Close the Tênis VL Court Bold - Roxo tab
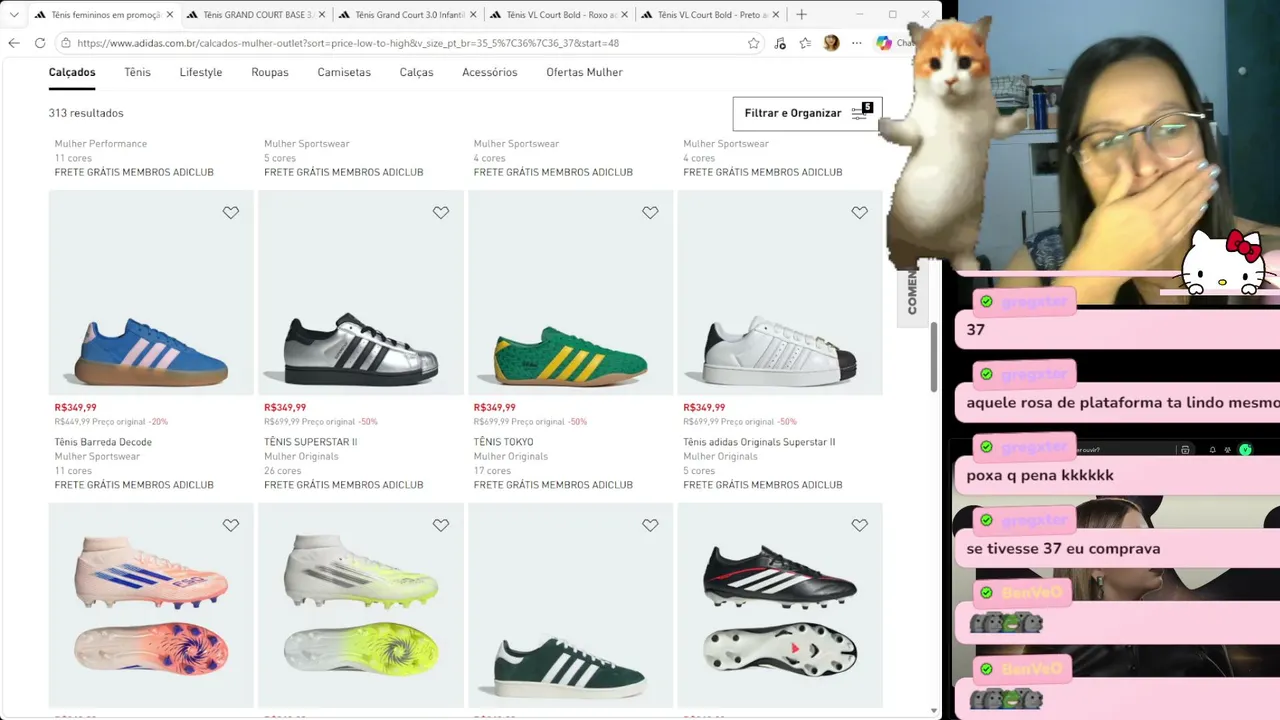This screenshot has height=720, width=1280. tap(624, 15)
